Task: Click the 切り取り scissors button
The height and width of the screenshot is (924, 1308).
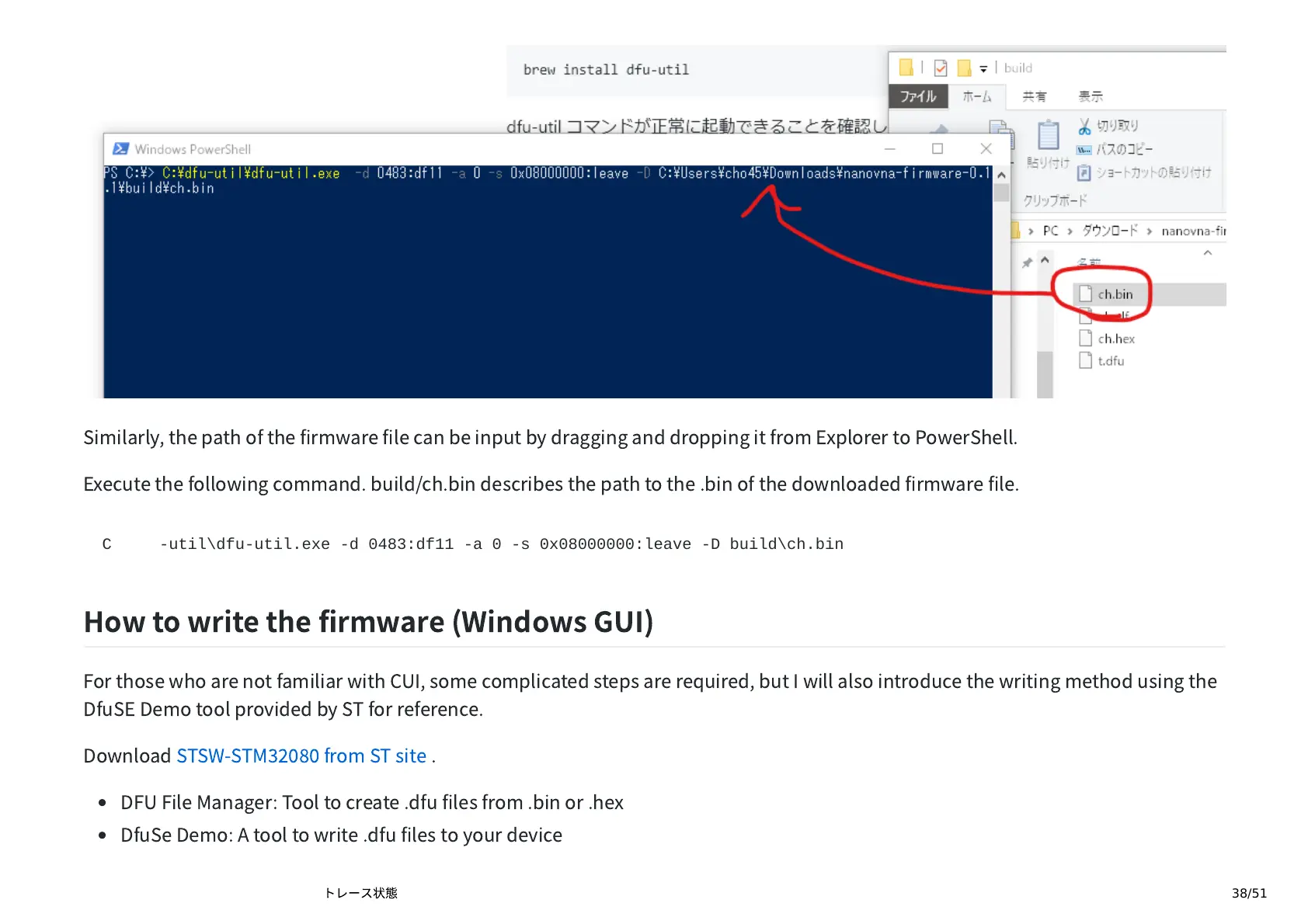Action: point(1108,126)
